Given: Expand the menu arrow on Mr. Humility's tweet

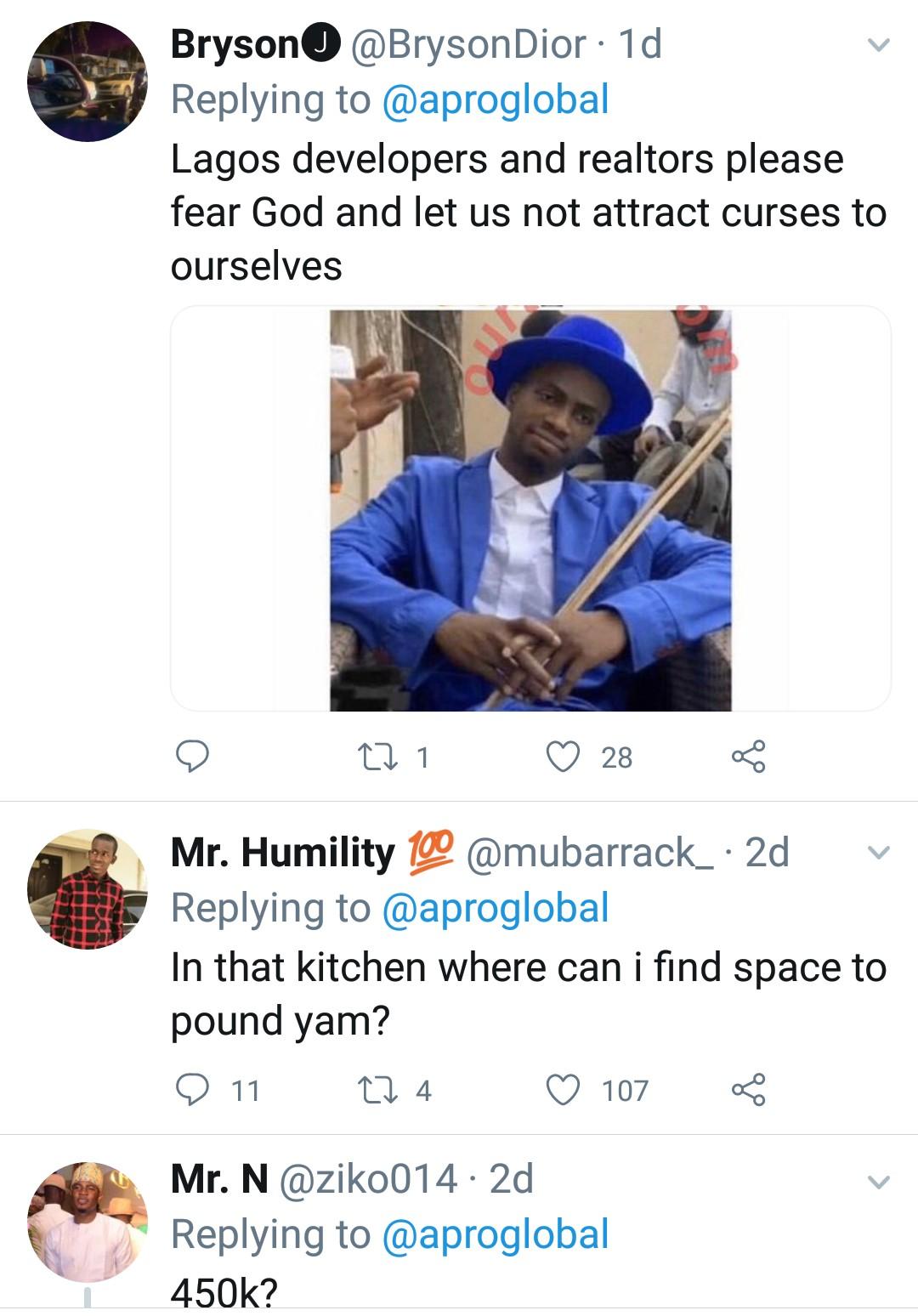Looking at the screenshot, I should click(x=878, y=852).
